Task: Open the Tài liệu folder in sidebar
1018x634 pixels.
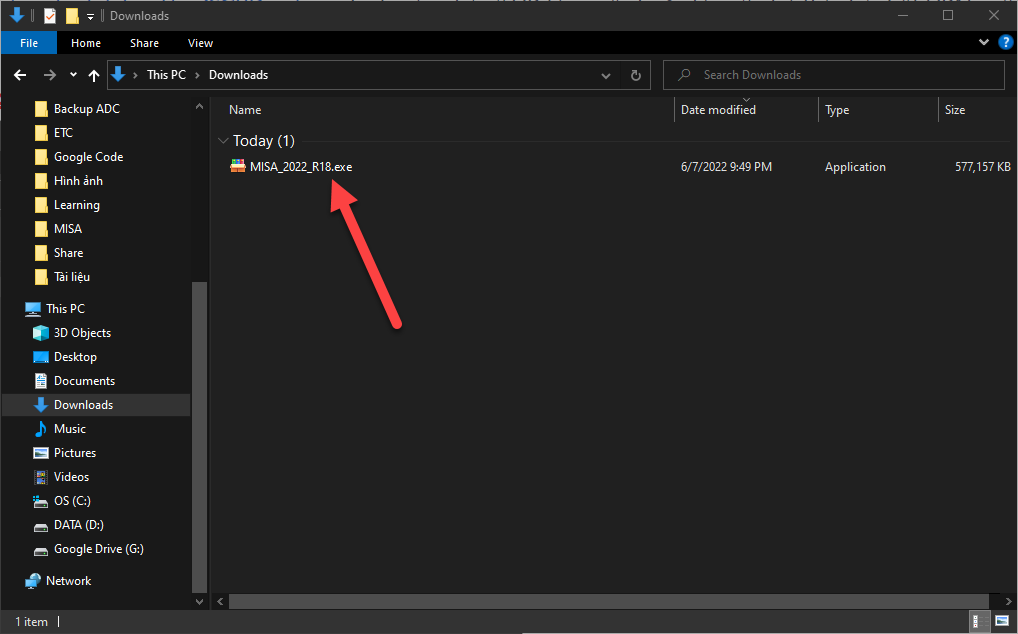Action: [x=71, y=276]
